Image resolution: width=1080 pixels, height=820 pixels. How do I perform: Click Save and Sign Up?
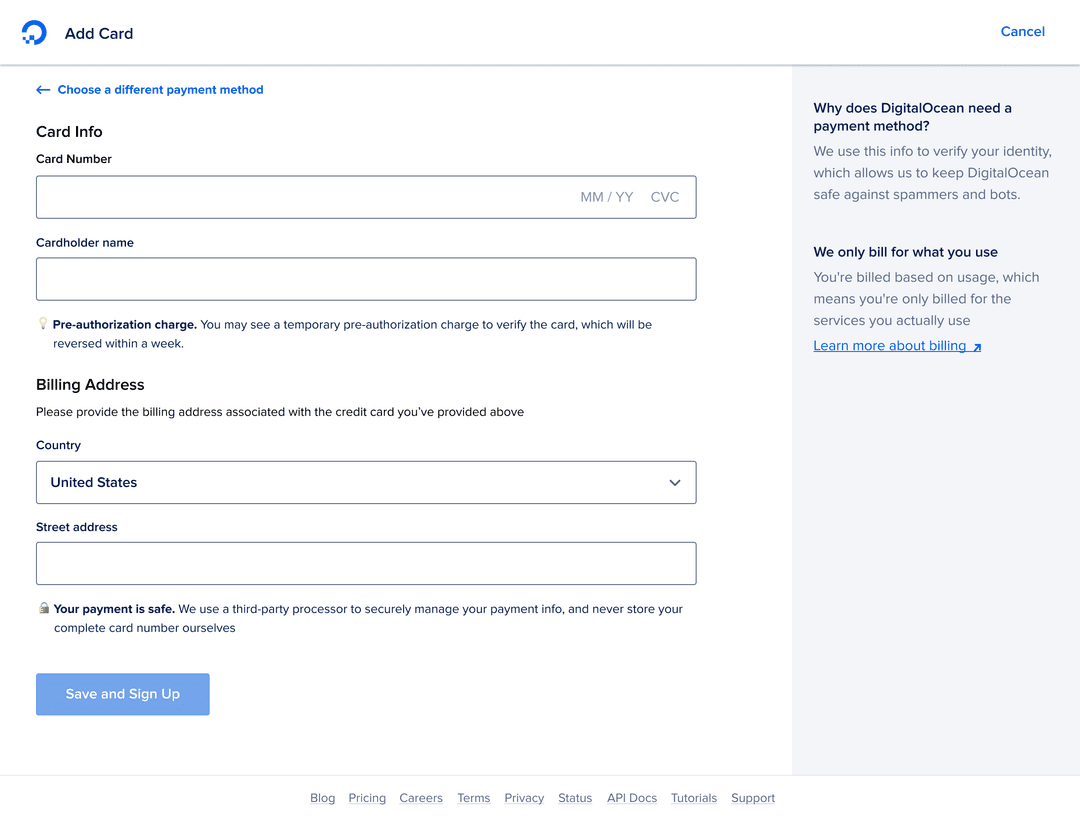122,694
